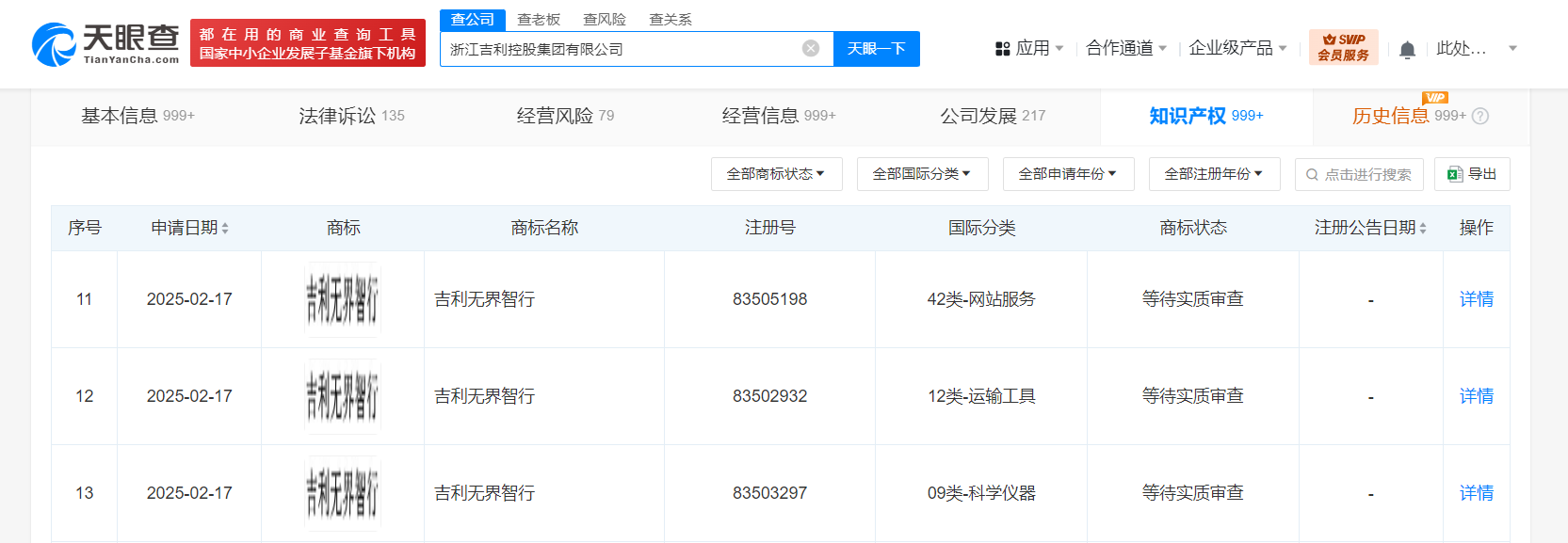Expand the 全部国际分类 filter
1568x543 pixels.
click(922, 174)
